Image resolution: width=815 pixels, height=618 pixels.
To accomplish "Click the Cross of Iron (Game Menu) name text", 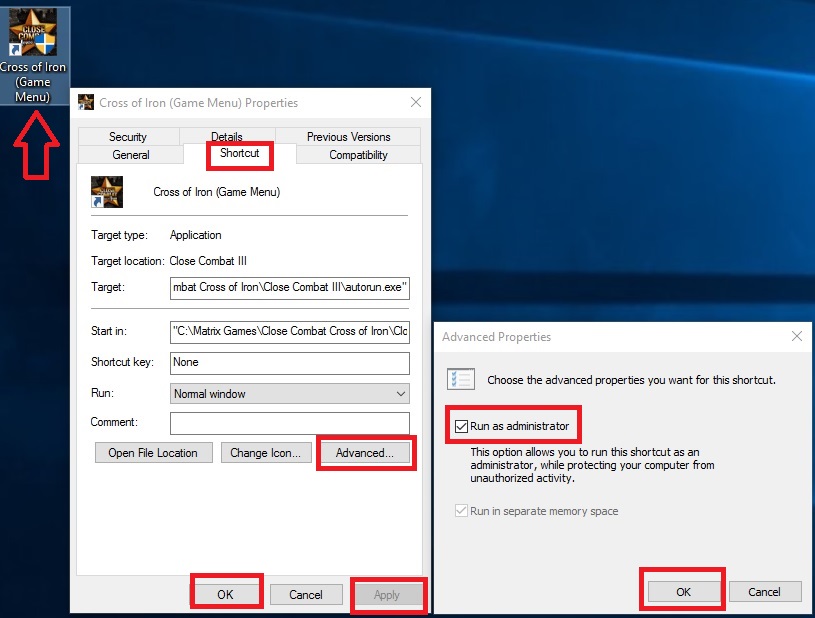I will tap(217, 192).
